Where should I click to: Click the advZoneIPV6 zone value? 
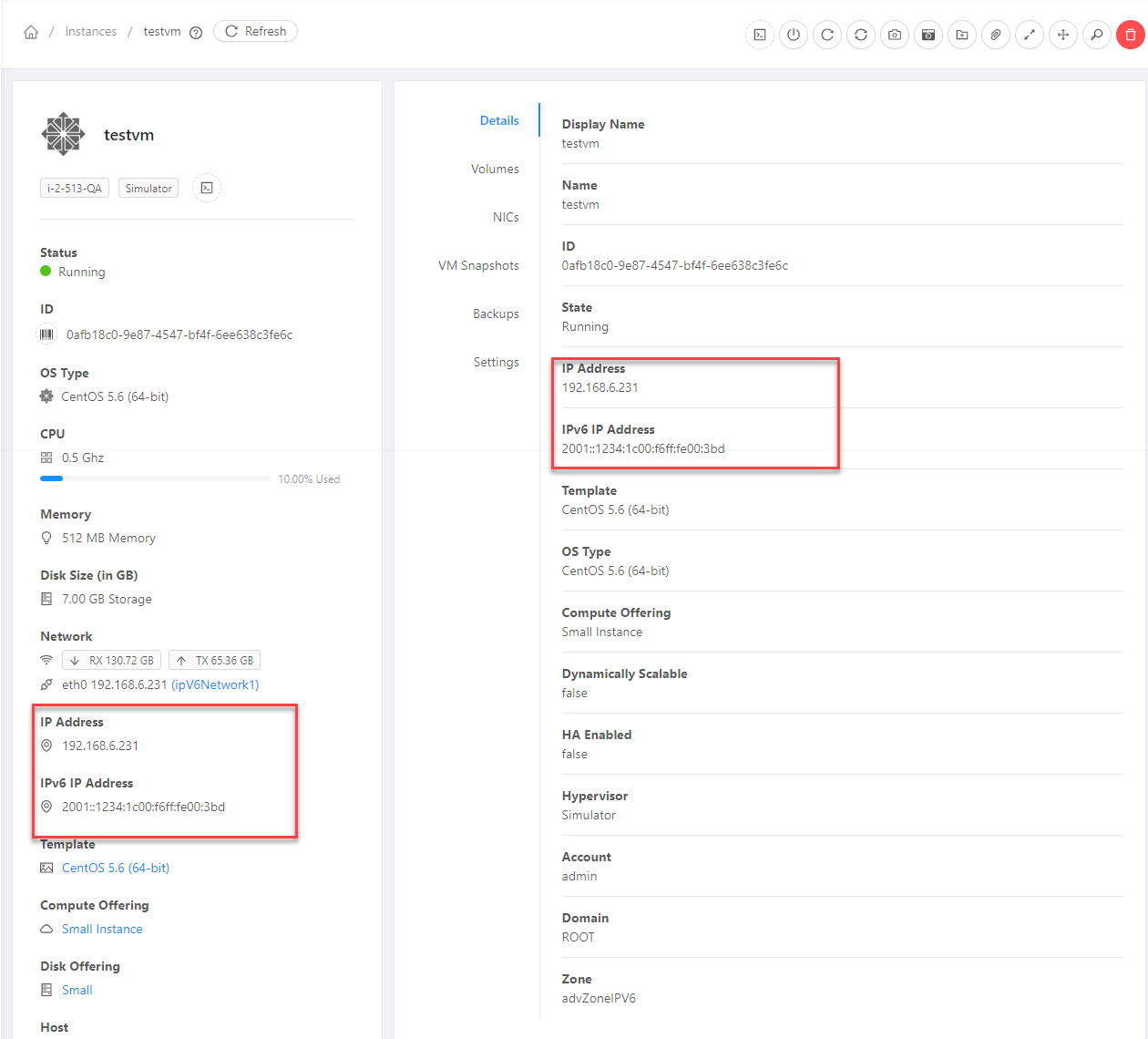point(599,998)
